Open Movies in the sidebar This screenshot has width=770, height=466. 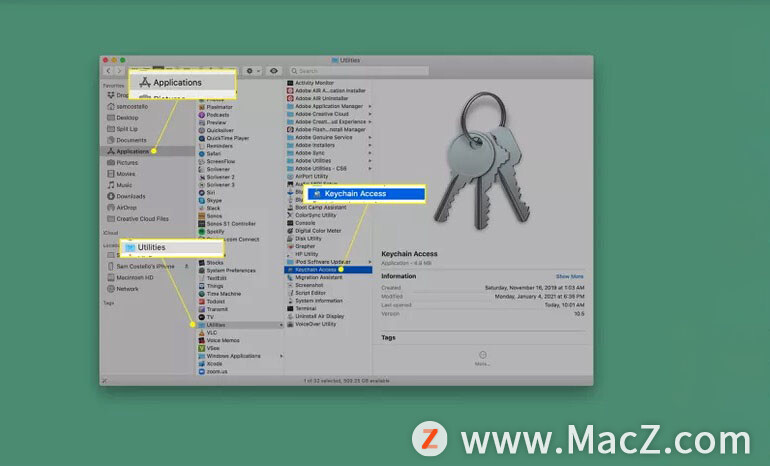coord(121,174)
